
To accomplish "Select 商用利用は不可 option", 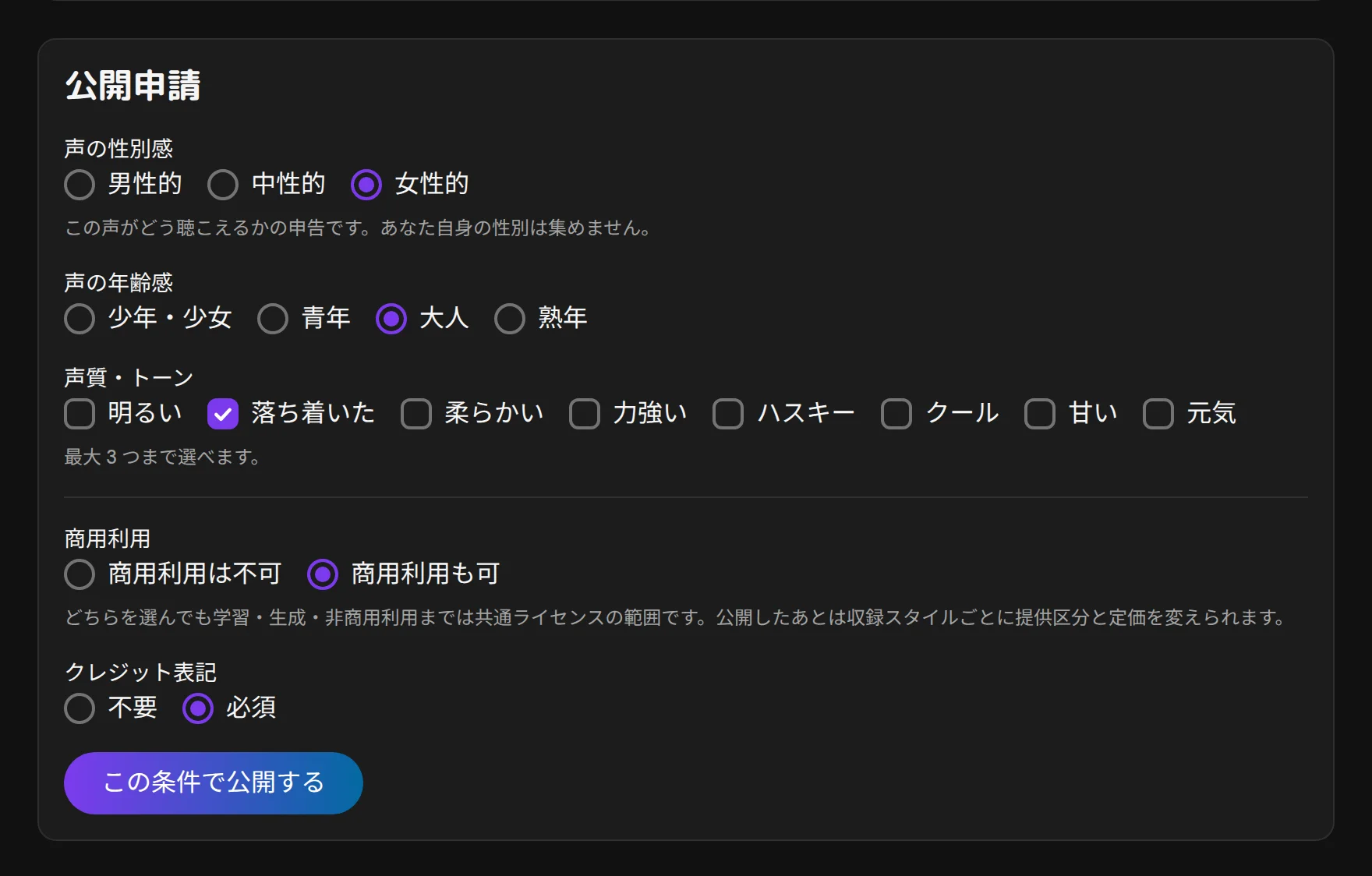I will 80,574.
